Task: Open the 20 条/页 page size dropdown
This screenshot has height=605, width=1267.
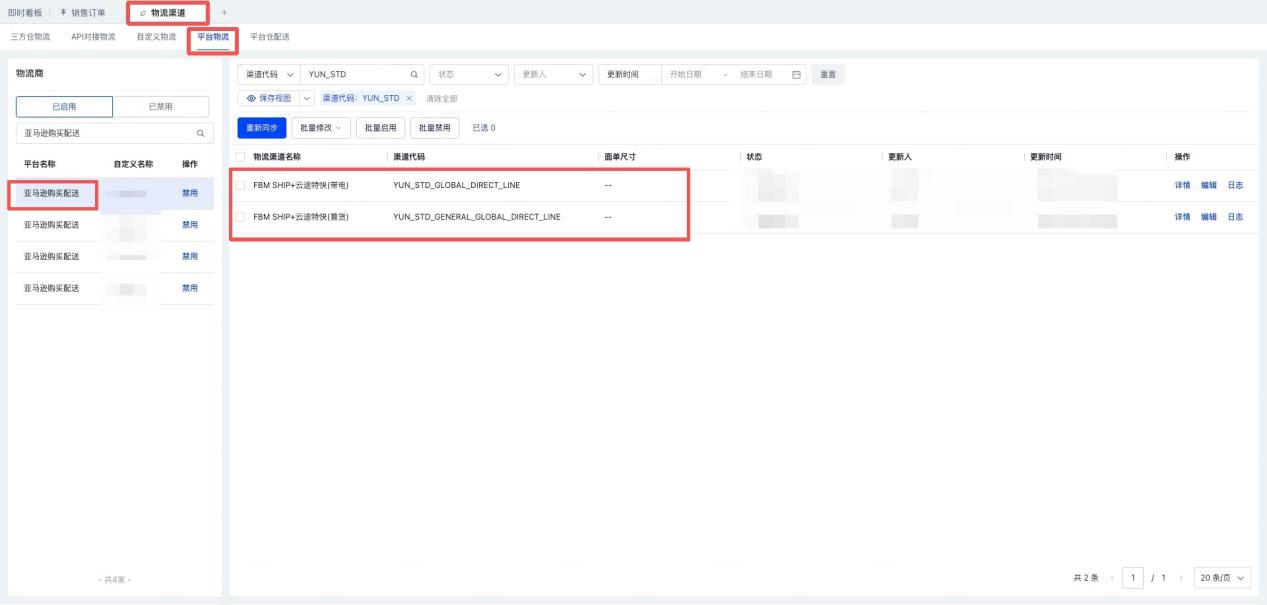Action: coord(1224,579)
